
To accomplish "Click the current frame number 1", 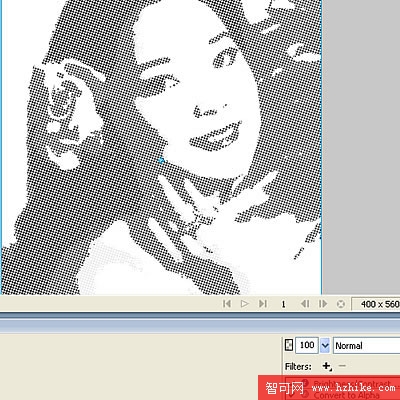I will [283, 304].
